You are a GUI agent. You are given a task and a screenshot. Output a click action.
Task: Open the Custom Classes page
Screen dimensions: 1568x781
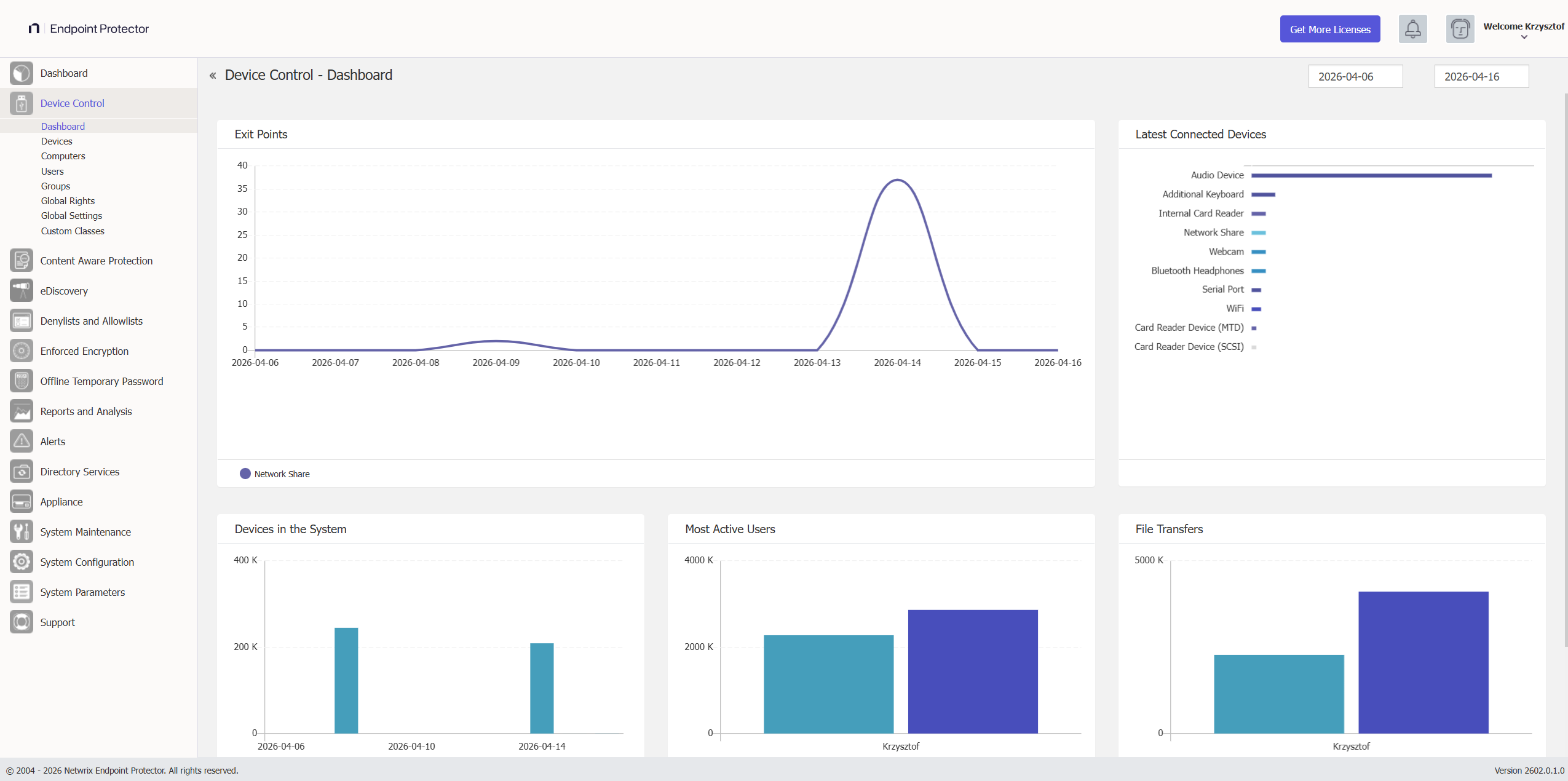click(x=73, y=231)
